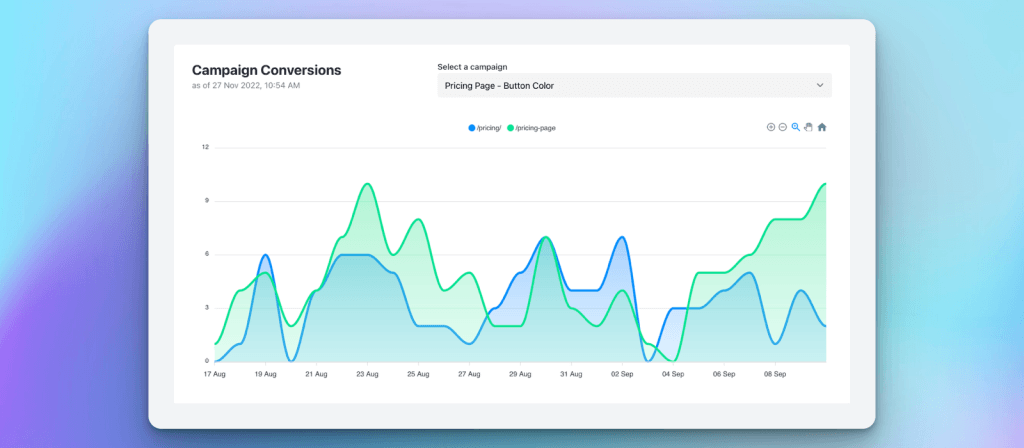
Task: Activate the selection zoom magnifier tool
Action: (795, 127)
